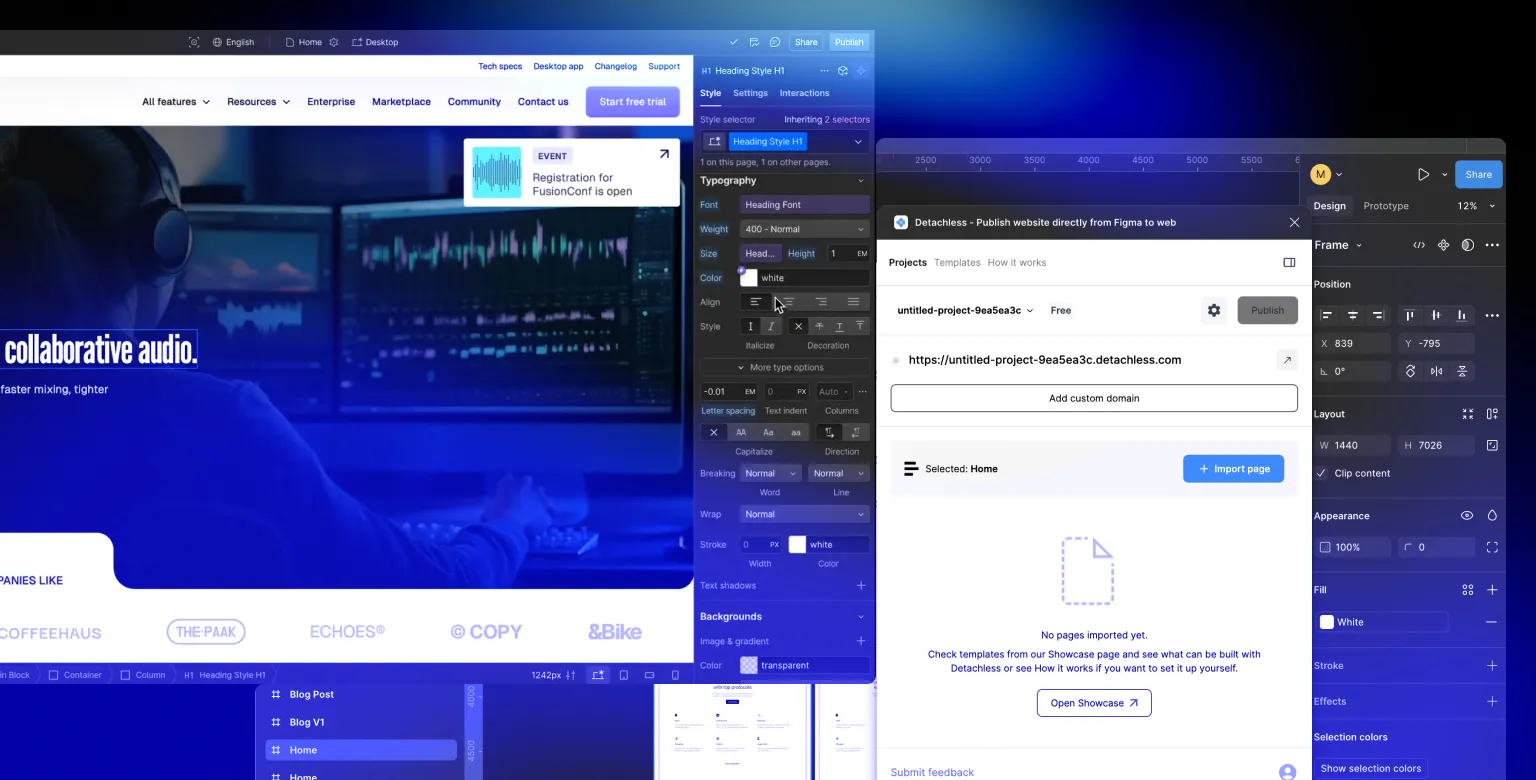1536x780 pixels.
Task: Click the present play icon in Figma
Action: 1423,174
